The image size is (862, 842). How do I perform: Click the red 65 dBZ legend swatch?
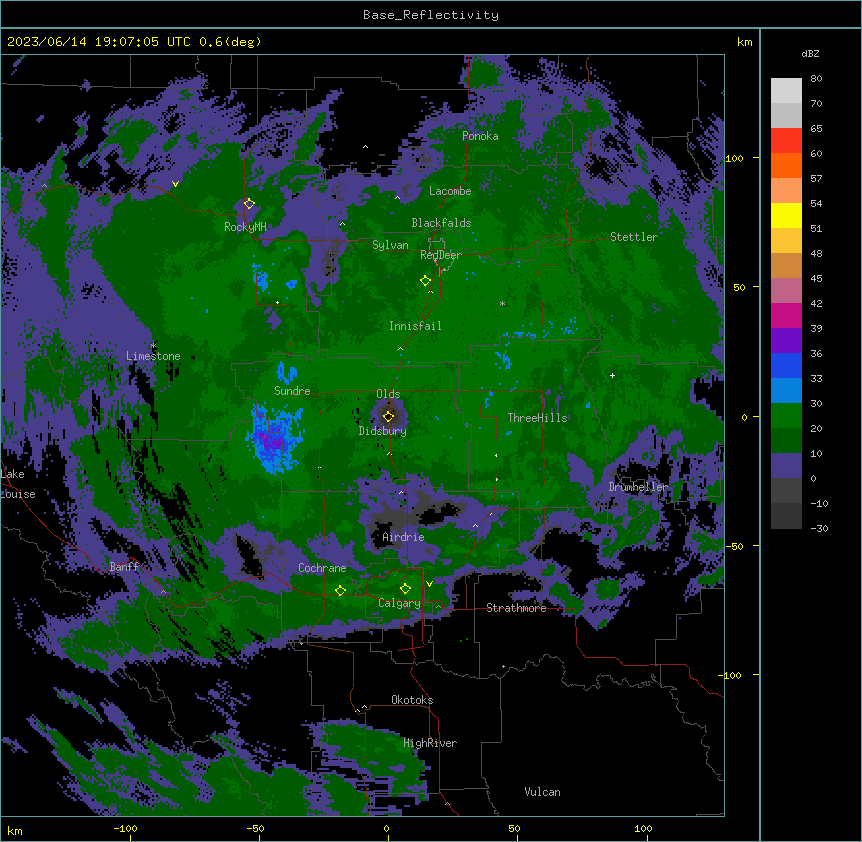(x=786, y=141)
